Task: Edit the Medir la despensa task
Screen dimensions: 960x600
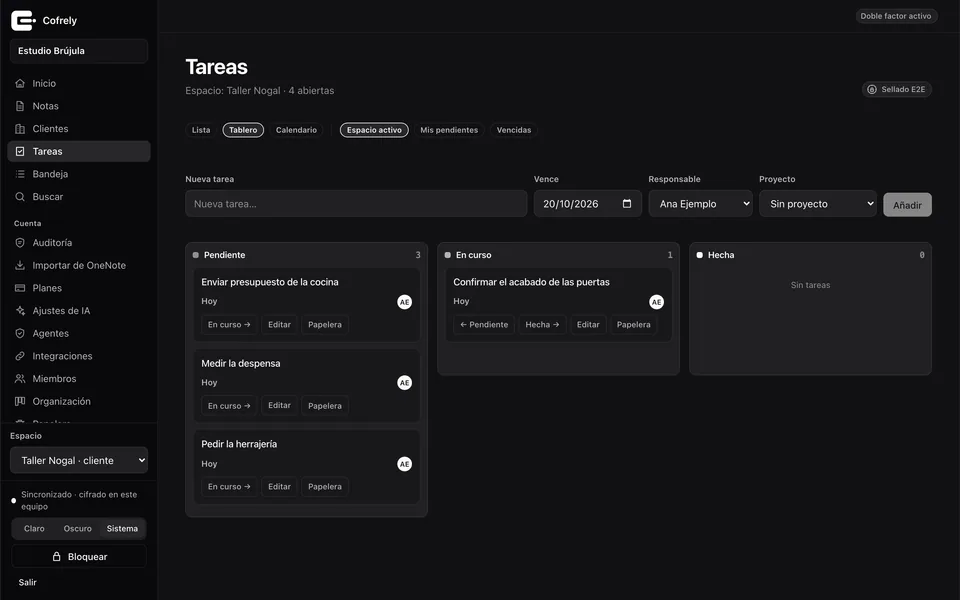Action: [279, 405]
